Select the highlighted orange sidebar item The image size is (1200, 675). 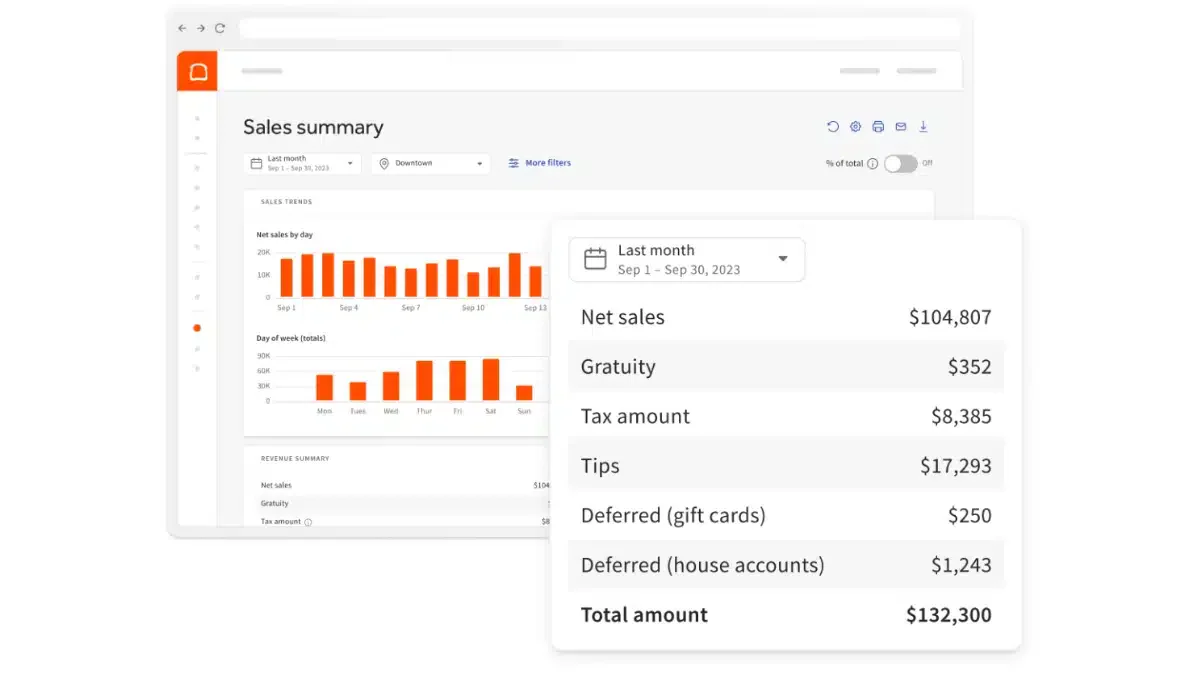[197, 328]
